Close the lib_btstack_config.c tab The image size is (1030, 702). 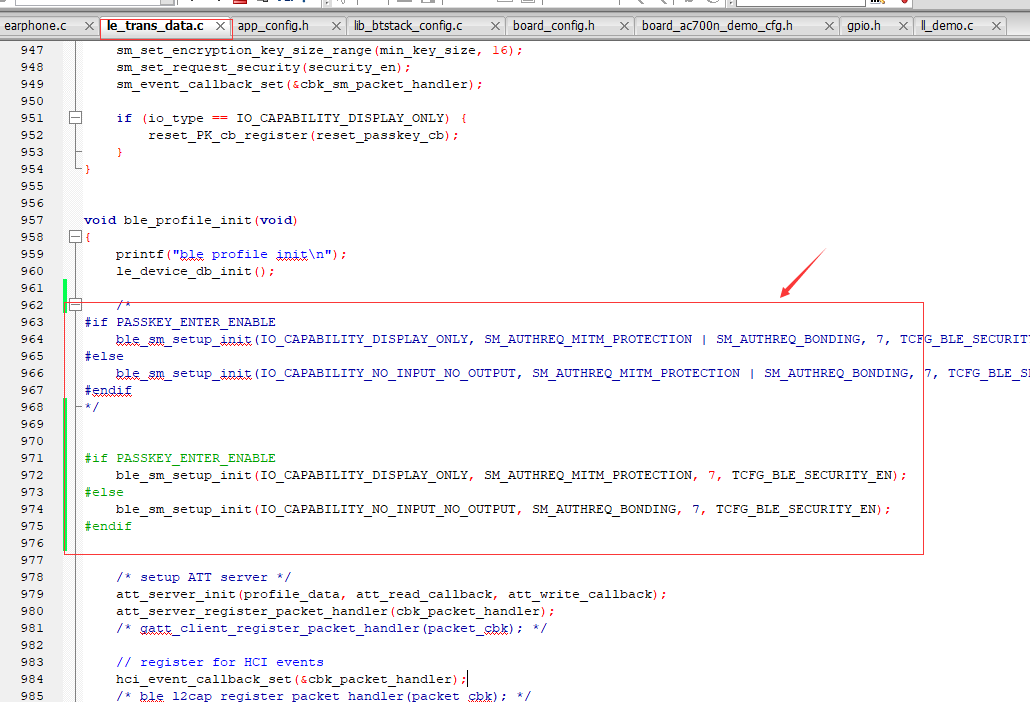(495, 26)
